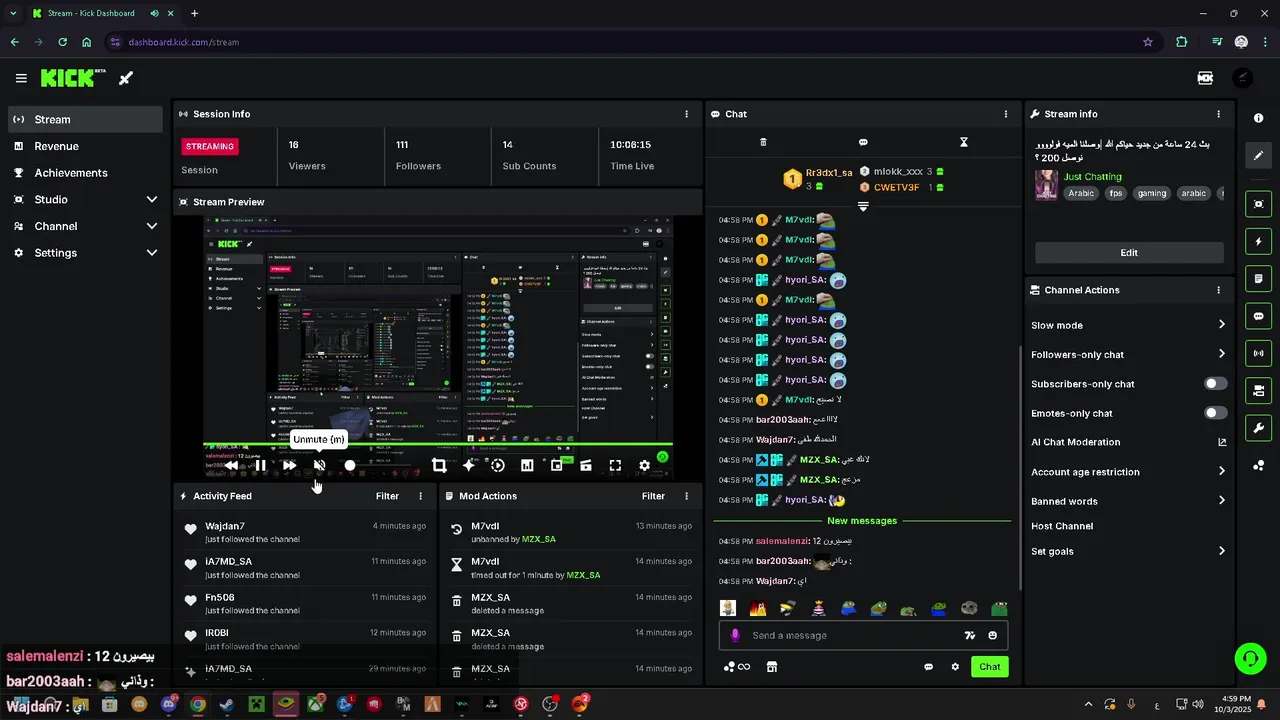The width and height of the screenshot is (1280, 720).
Task: Open Followers-only chat options arrow
Action: pyautogui.click(x=1222, y=354)
